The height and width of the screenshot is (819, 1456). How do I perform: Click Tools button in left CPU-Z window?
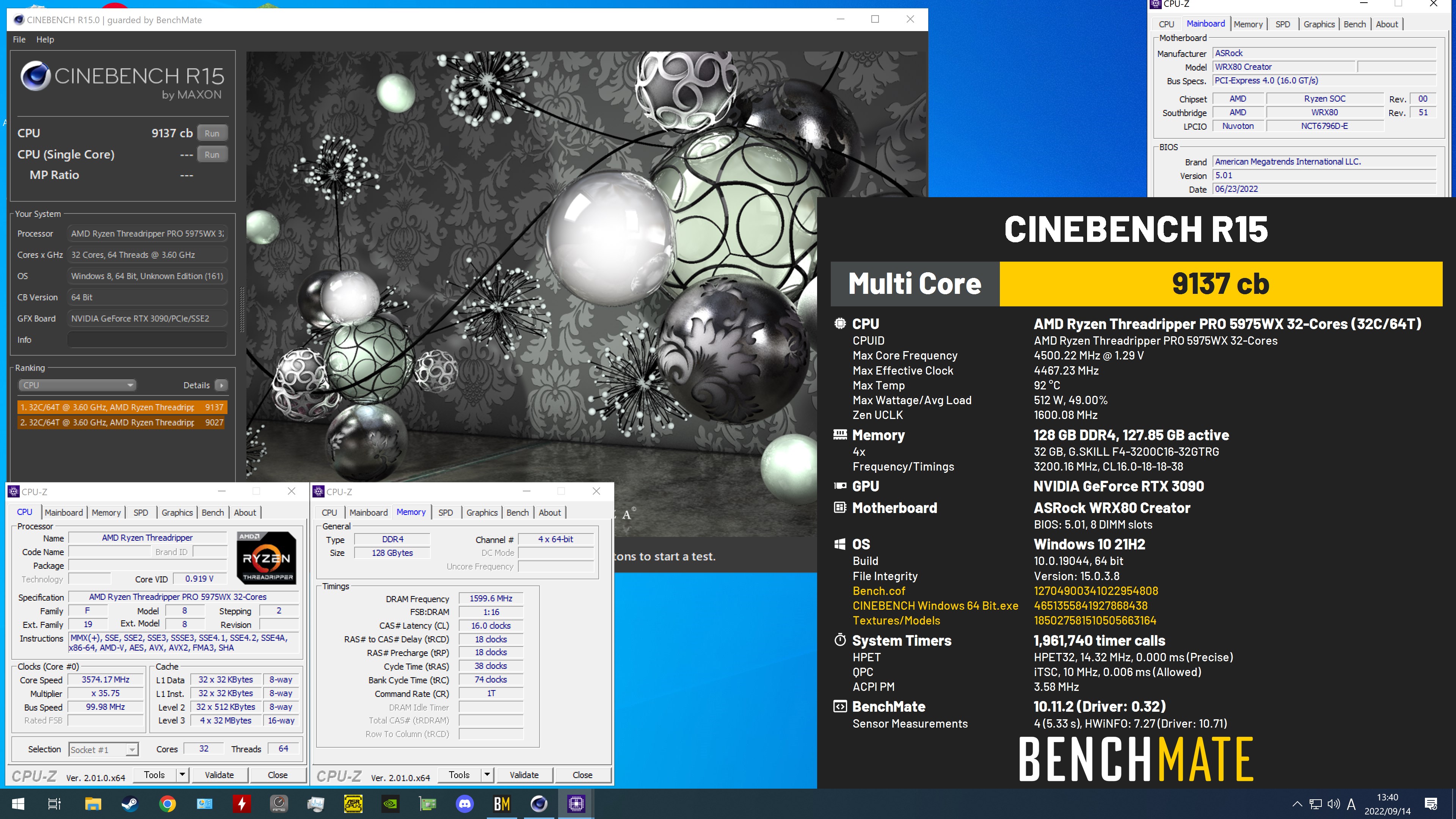pyautogui.click(x=154, y=775)
